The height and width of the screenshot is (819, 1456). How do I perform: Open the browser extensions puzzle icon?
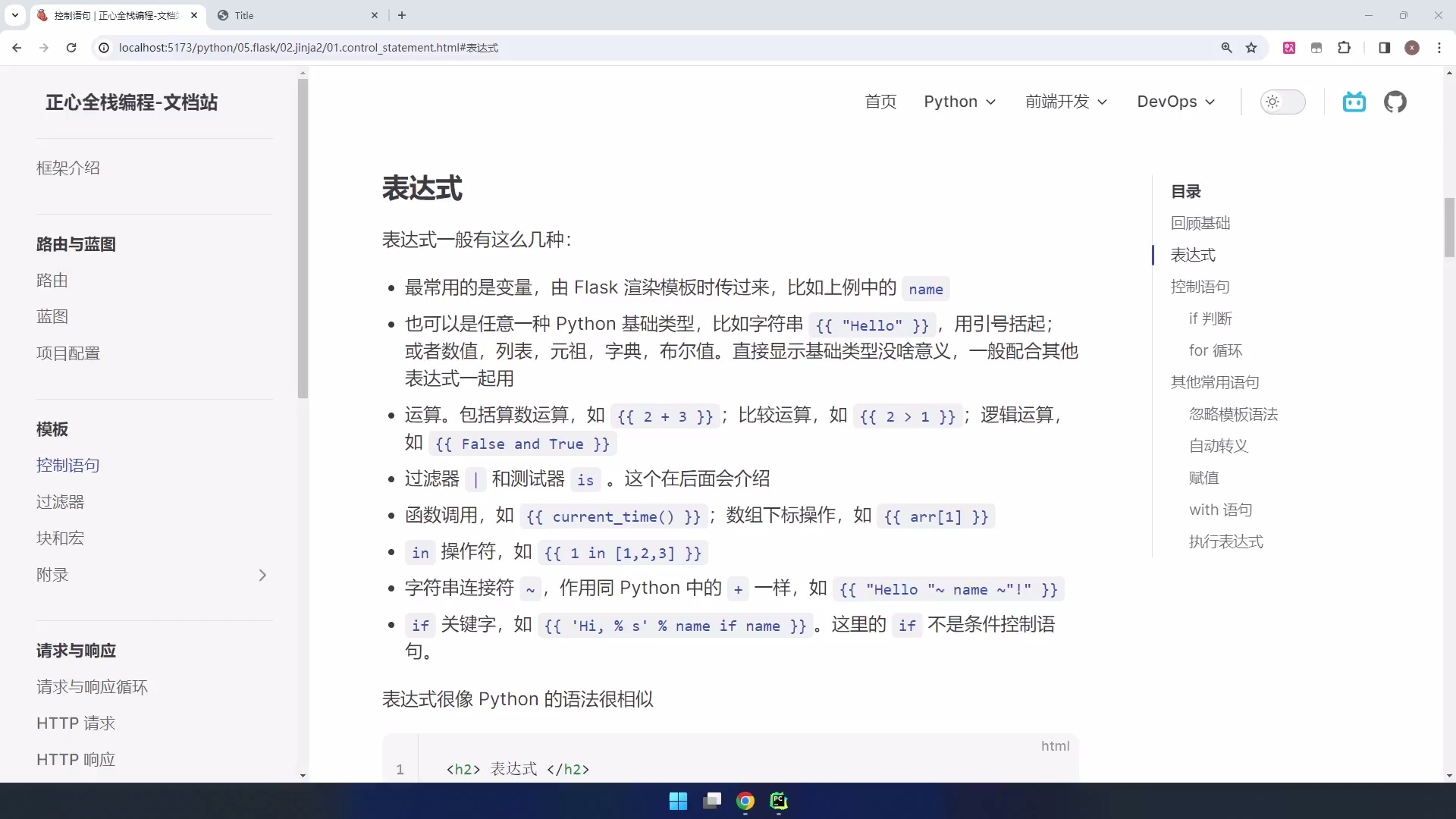tap(1344, 47)
